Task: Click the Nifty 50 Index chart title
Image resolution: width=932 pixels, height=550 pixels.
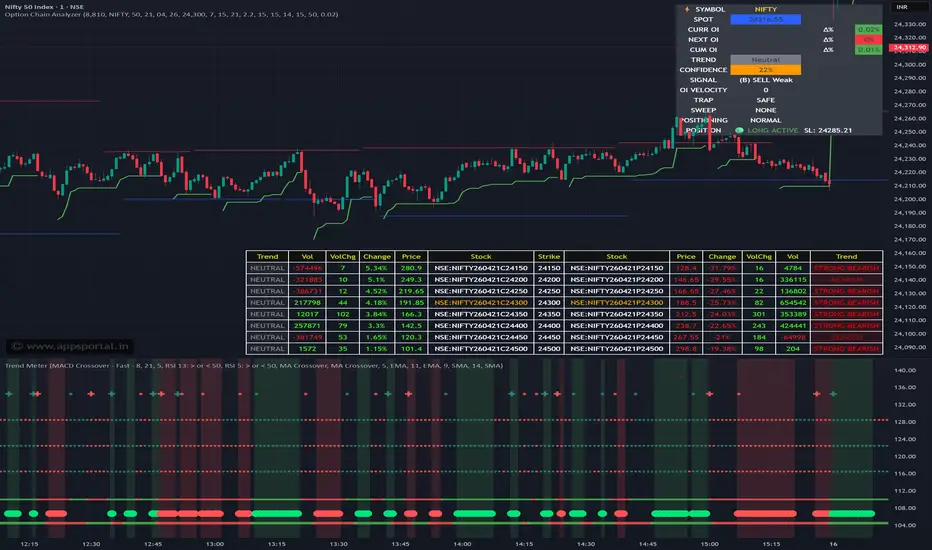Action: (44, 7)
